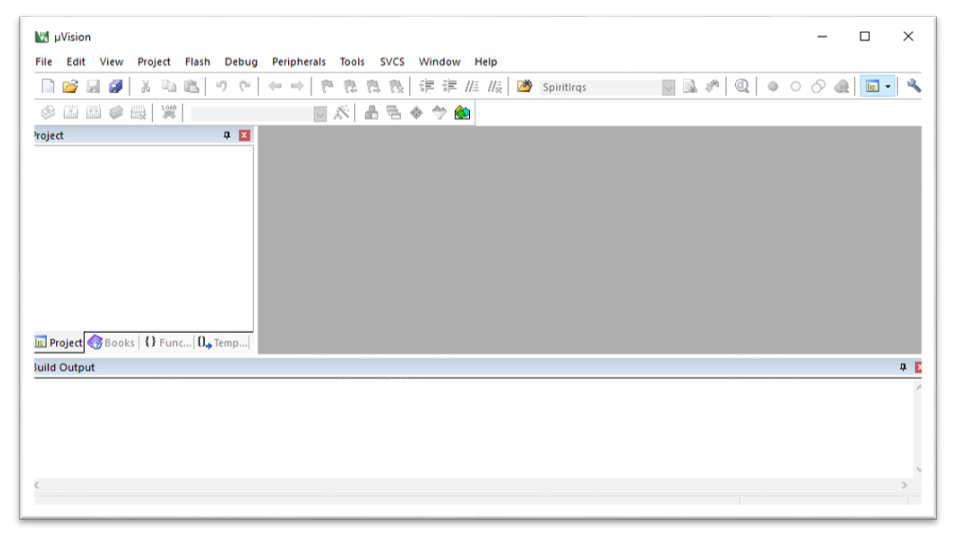Open the Peripherals menu
953x533 pixels.
pos(298,61)
